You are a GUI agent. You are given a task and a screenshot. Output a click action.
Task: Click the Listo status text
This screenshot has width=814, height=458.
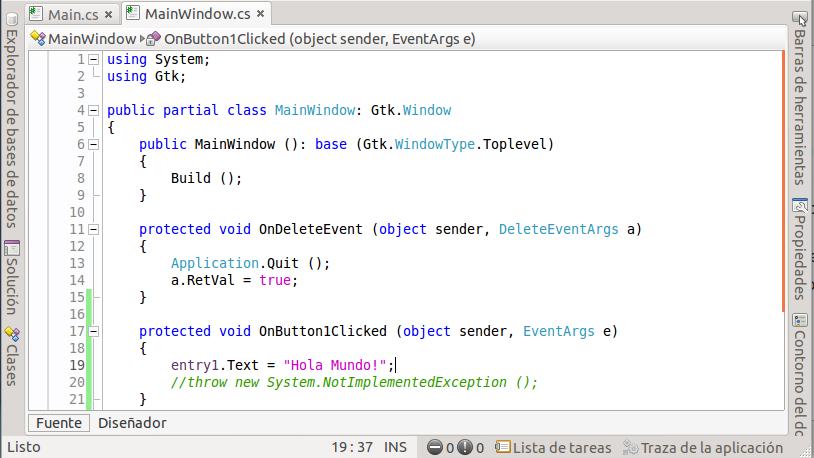point(24,447)
